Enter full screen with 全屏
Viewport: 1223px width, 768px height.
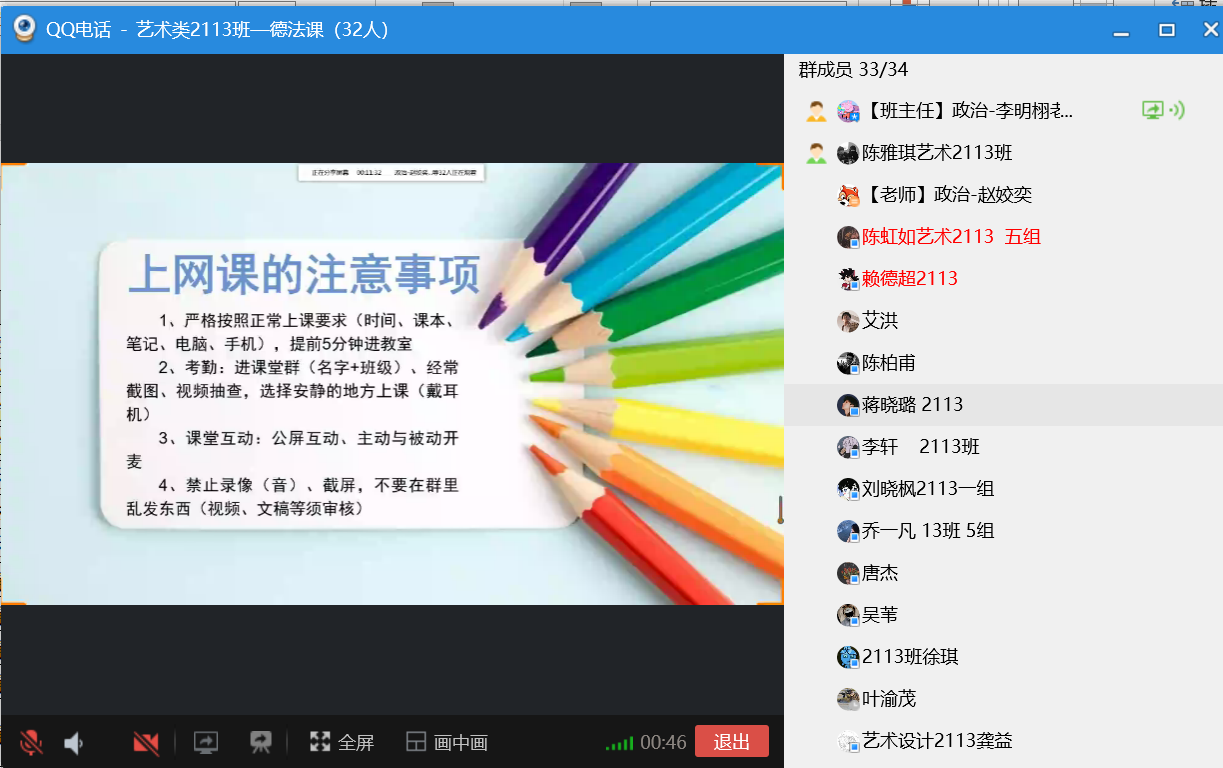(x=342, y=743)
